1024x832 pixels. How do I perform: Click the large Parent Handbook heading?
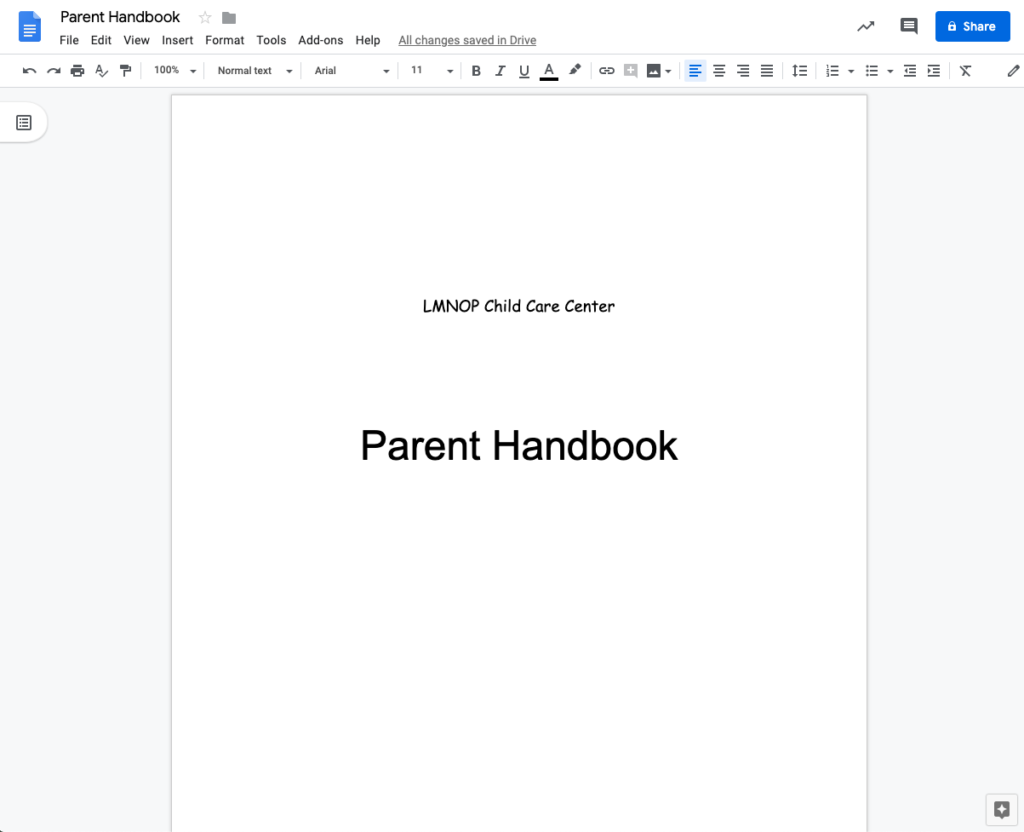519,446
